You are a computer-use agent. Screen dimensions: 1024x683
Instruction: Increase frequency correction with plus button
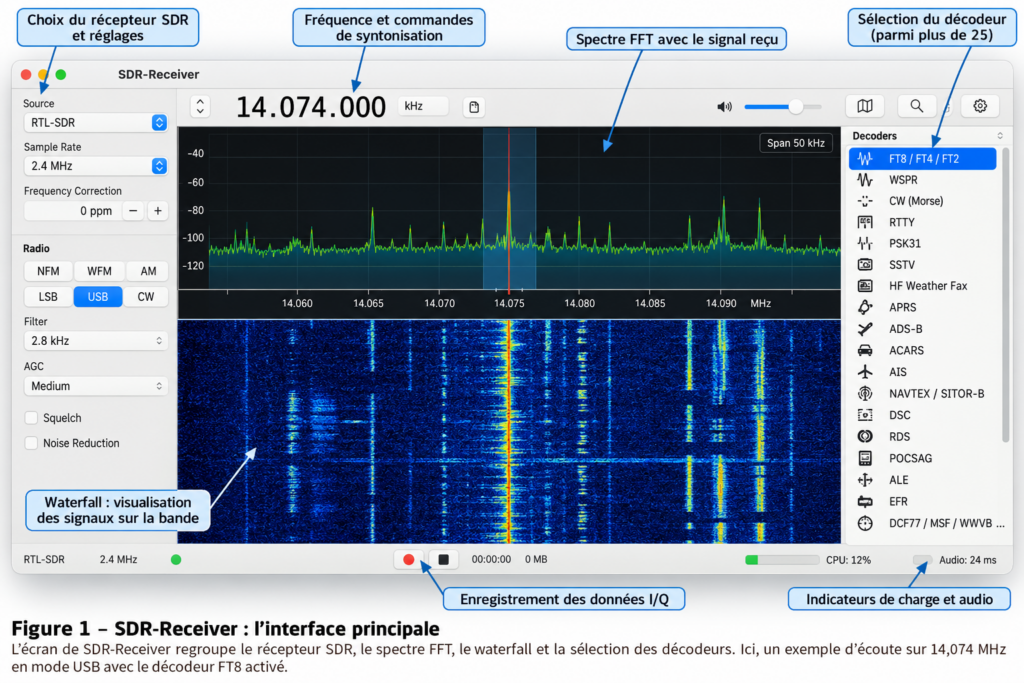click(157, 211)
